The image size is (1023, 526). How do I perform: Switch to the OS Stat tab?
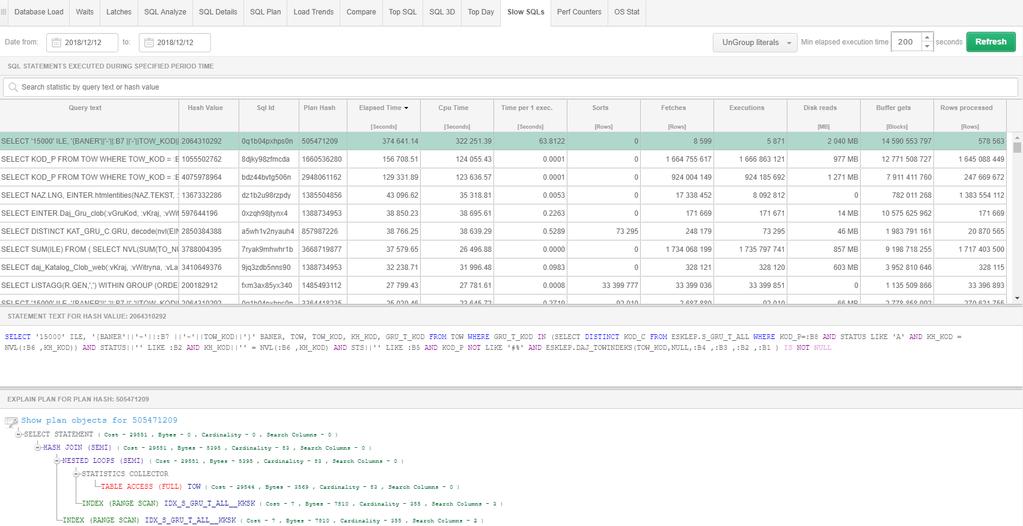pos(626,12)
